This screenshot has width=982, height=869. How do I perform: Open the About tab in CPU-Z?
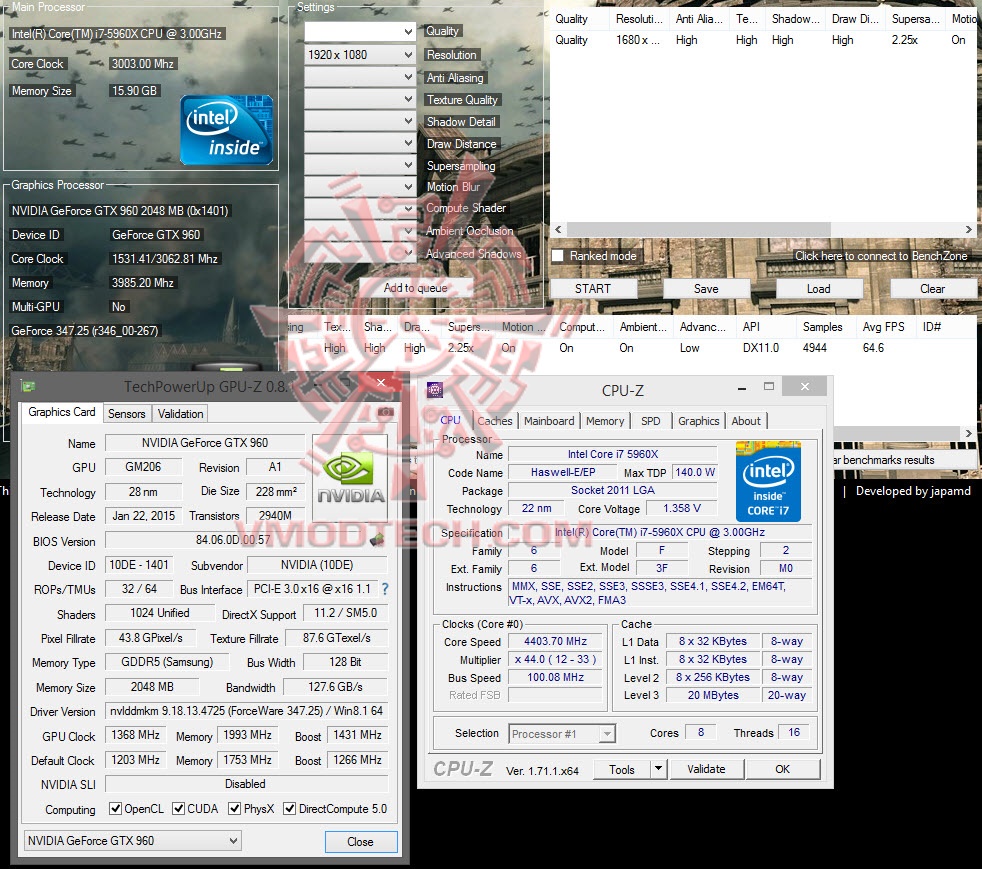tap(746, 421)
